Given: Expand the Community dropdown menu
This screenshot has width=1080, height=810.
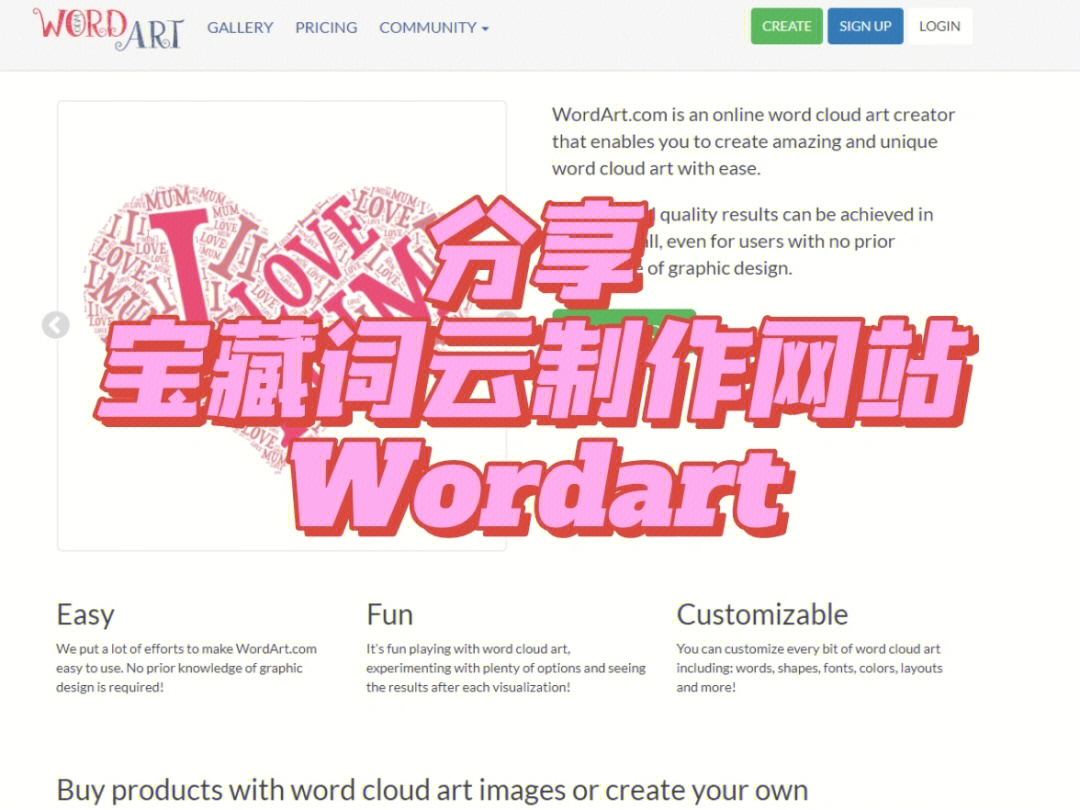Looking at the screenshot, I should point(434,28).
